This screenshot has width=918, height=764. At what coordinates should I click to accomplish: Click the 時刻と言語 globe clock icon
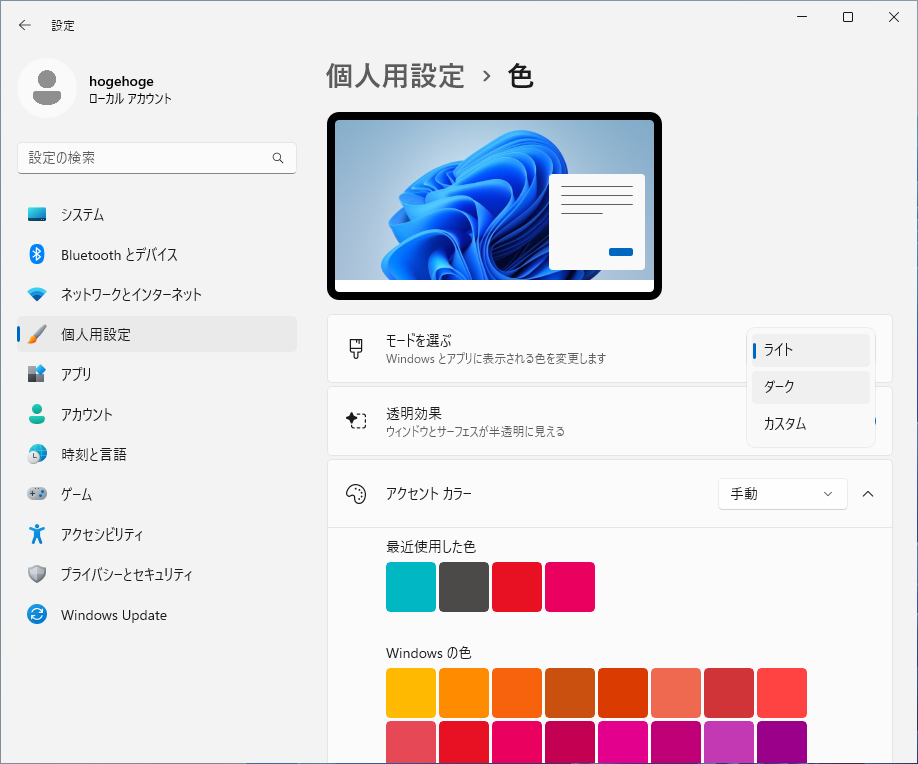(37, 454)
